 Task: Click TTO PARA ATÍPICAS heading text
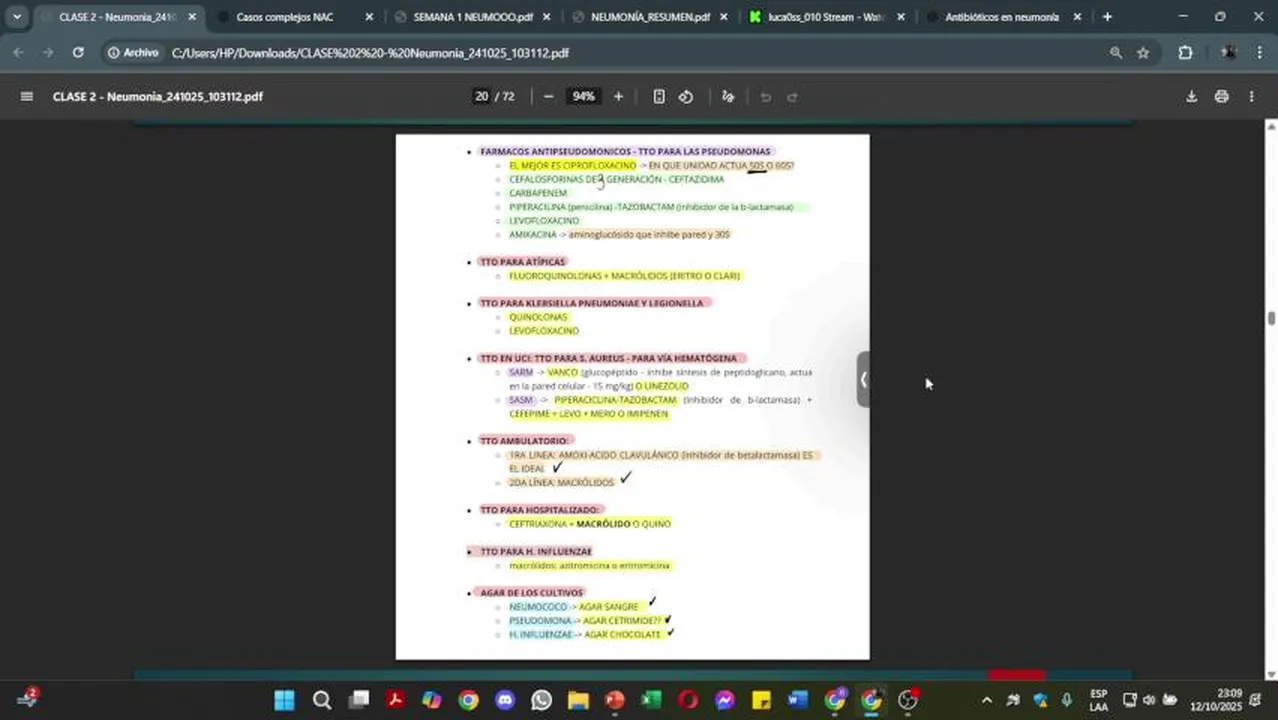click(x=523, y=262)
